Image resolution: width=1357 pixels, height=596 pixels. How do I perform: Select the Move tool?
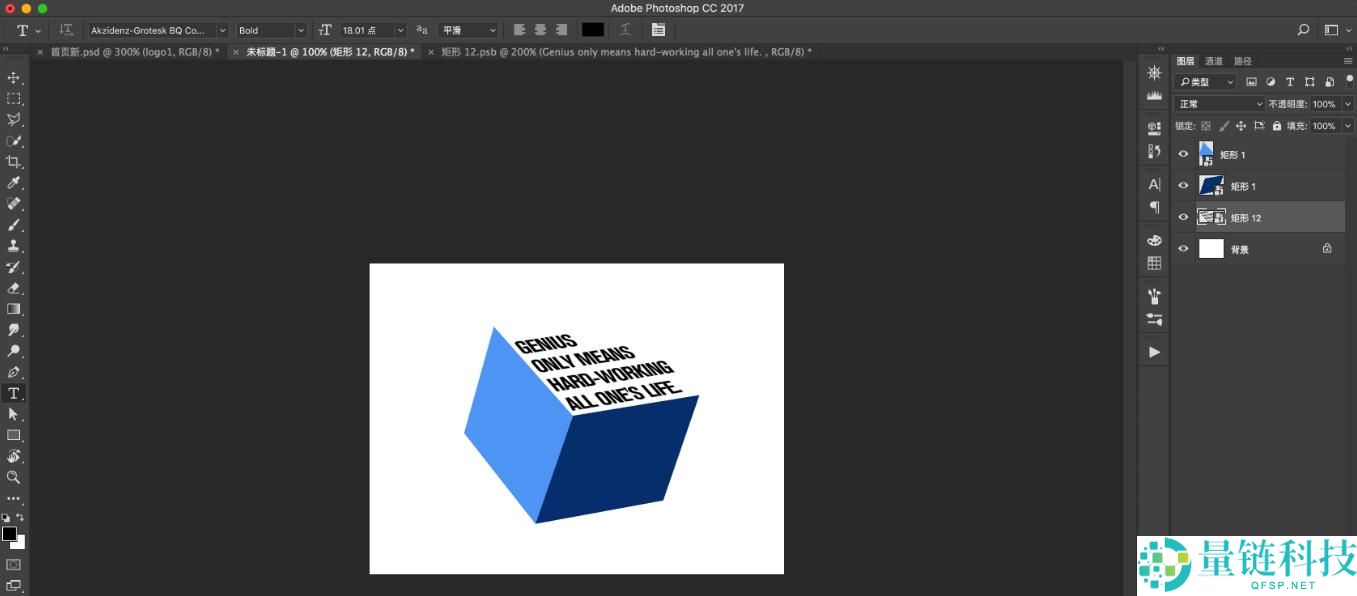point(14,78)
